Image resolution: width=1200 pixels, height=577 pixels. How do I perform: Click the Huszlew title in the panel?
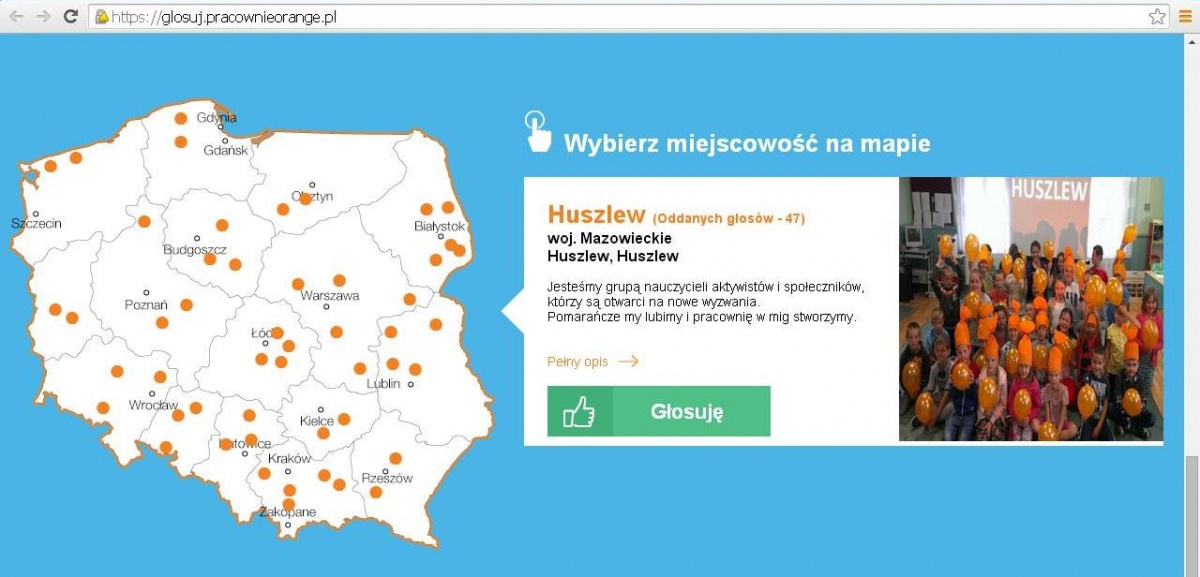coord(595,214)
